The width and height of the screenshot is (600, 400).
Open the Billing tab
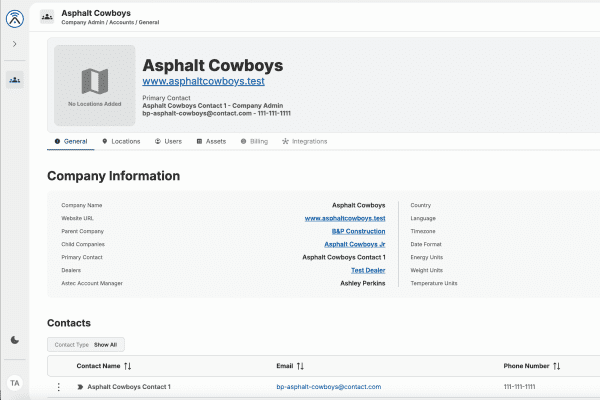coord(254,141)
